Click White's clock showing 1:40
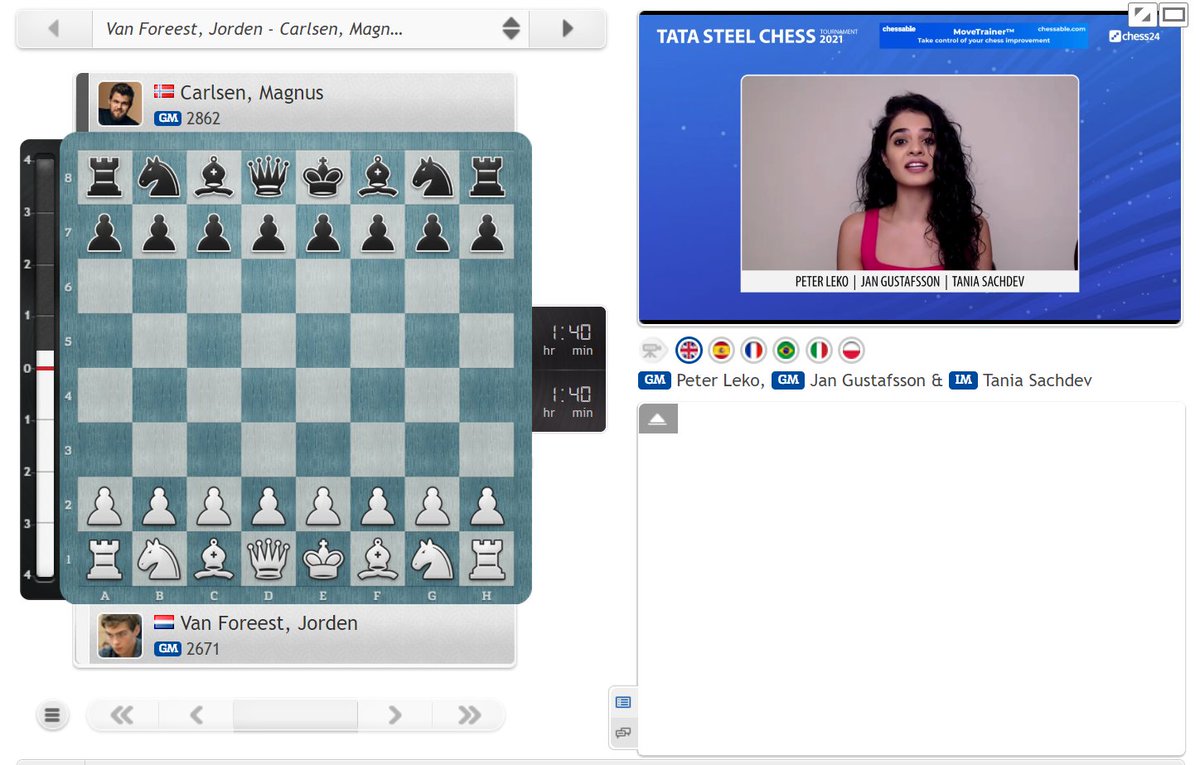1200x765 pixels. click(568, 400)
